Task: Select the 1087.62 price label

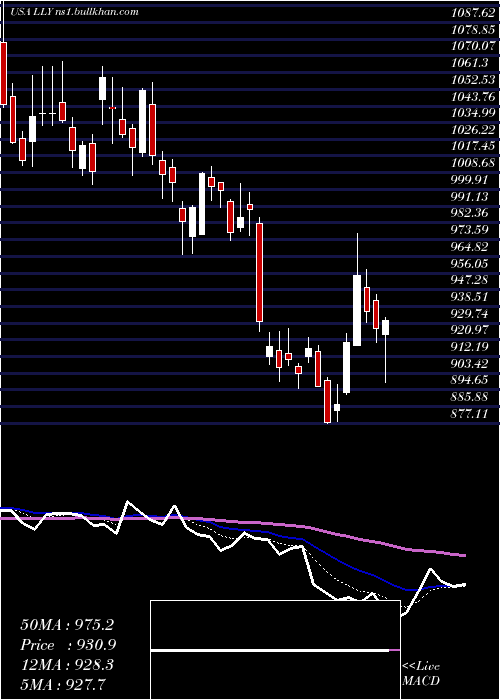Action: tap(475, 14)
